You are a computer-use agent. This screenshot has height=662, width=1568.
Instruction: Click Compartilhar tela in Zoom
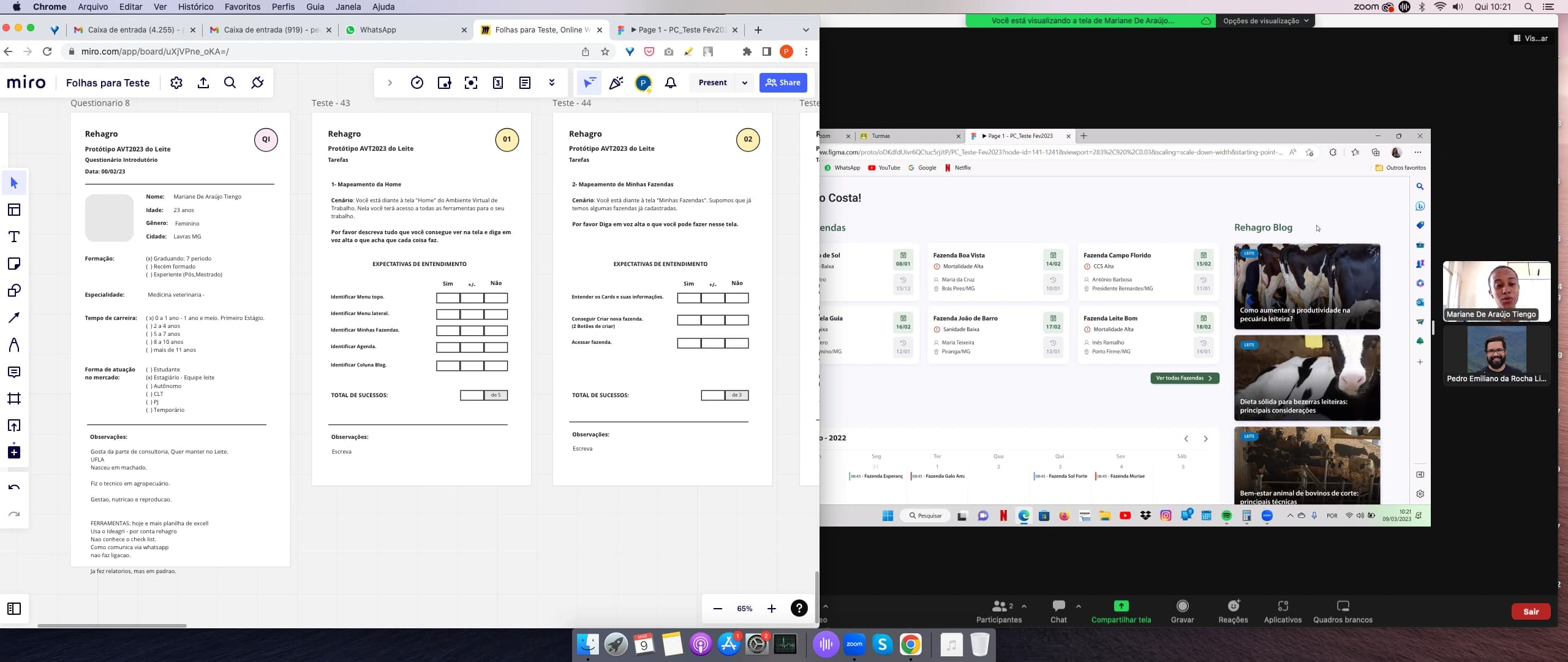point(1121,612)
